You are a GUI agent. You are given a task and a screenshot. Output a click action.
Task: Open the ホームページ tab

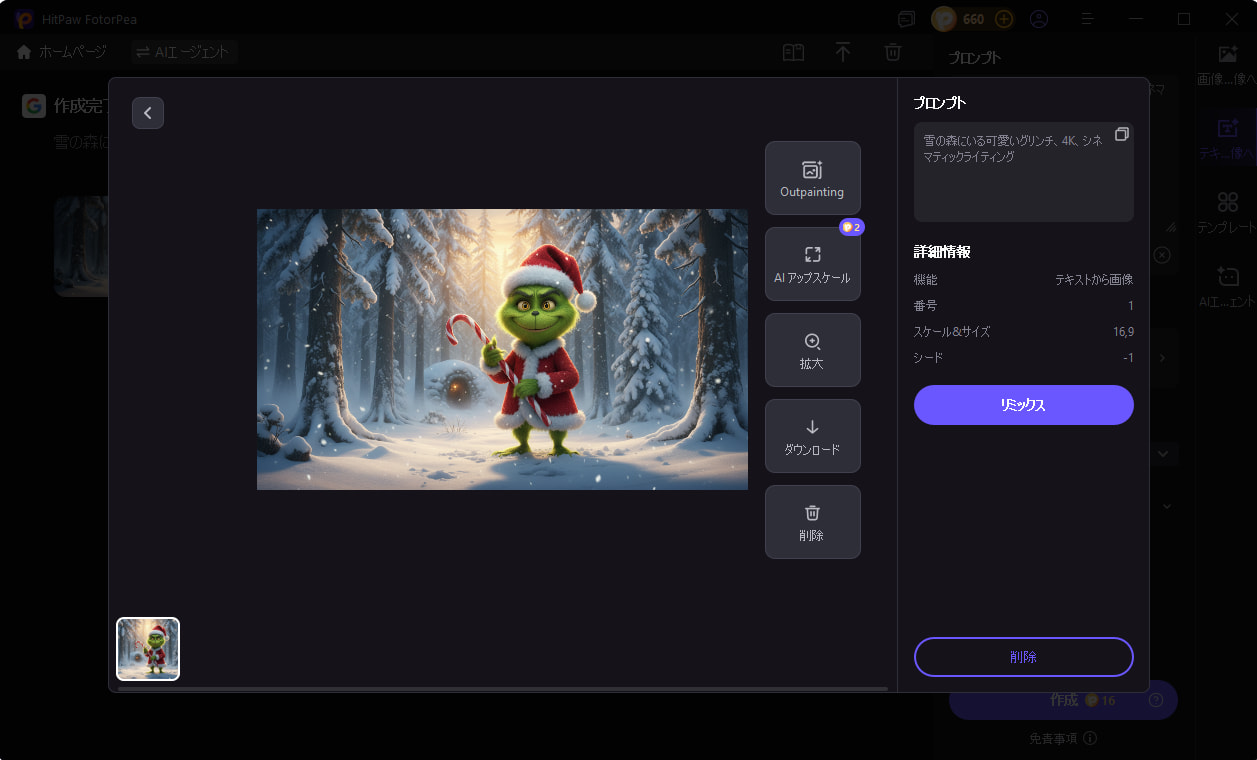pos(62,52)
